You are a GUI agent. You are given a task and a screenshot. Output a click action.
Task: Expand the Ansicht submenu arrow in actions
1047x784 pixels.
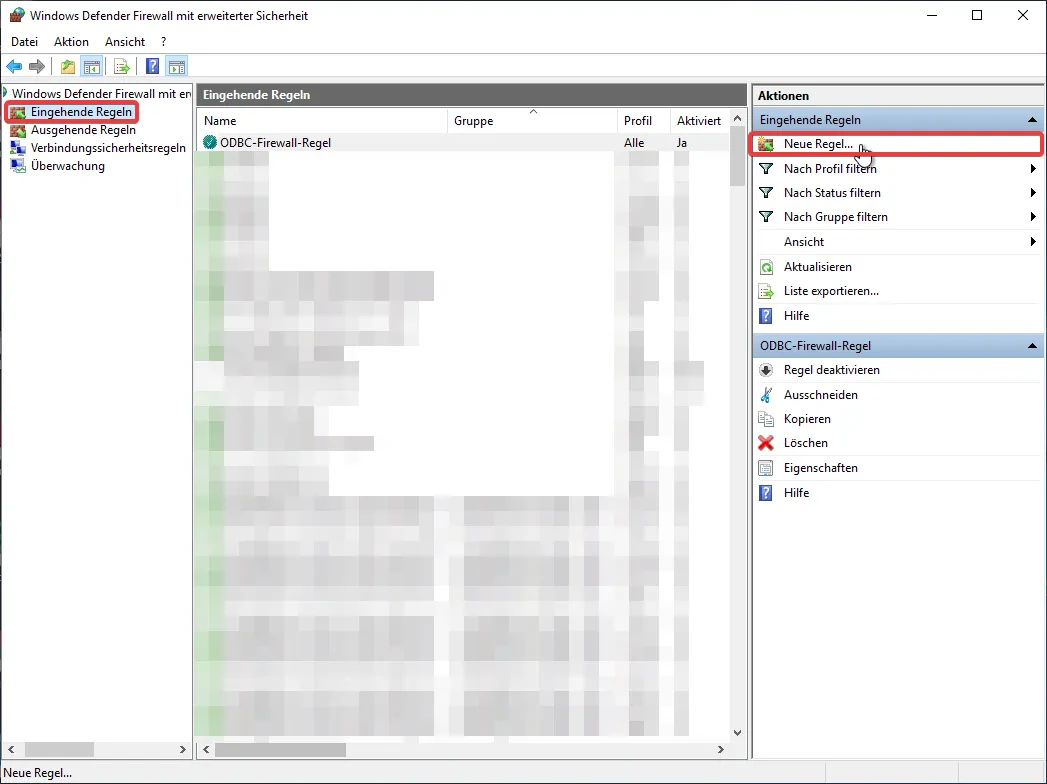click(x=1033, y=241)
